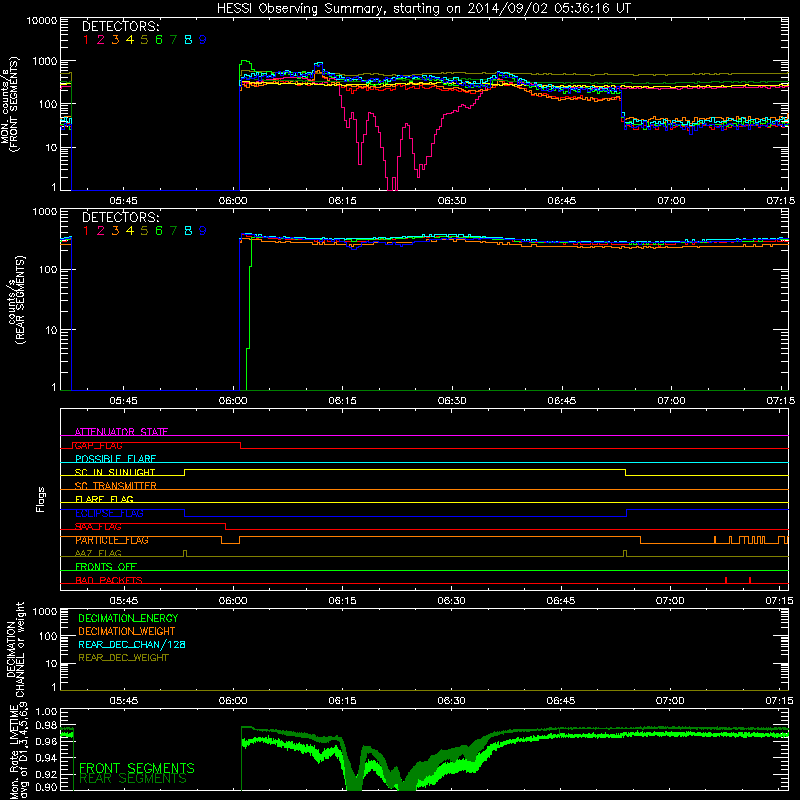Select yellow detector 4 in rear segments legend
Image resolution: width=800 pixels, height=800 pixels.
pos(130,231)
